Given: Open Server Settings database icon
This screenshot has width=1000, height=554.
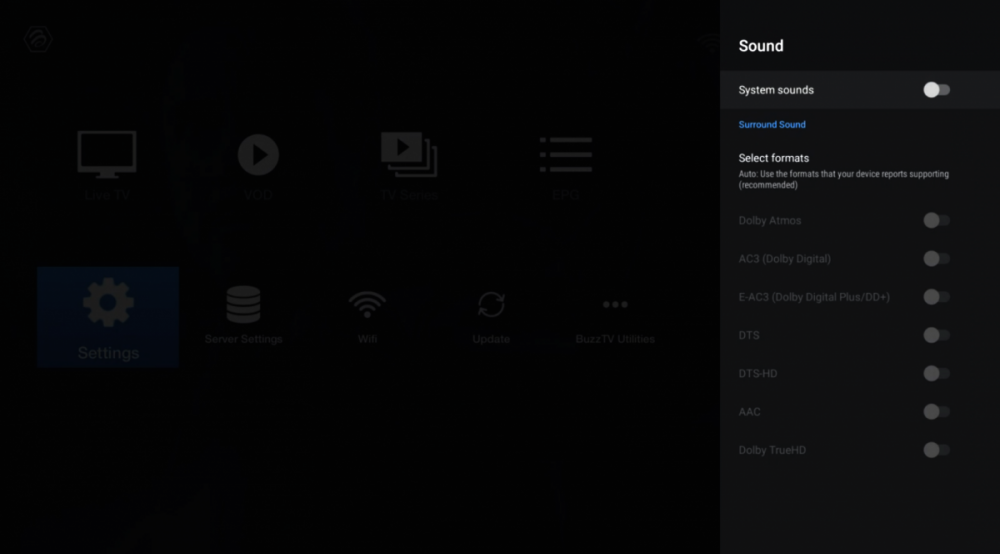Looking at the screenshot, I should pos(243,306).
